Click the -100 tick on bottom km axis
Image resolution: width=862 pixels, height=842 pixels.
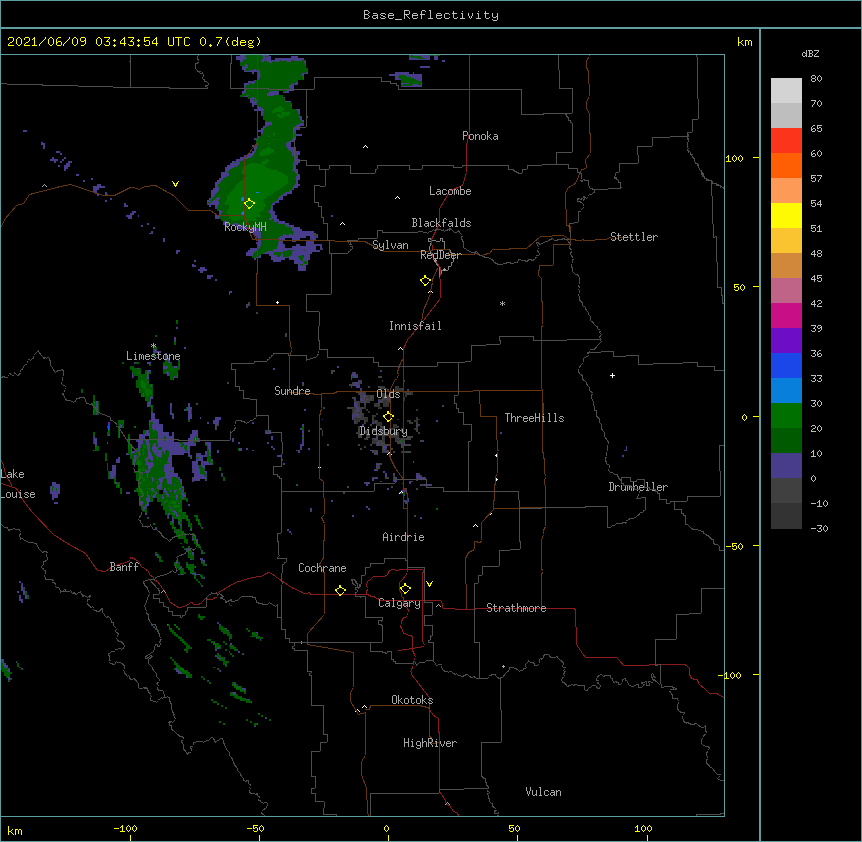pyautogui.click(x=125, y=829)
